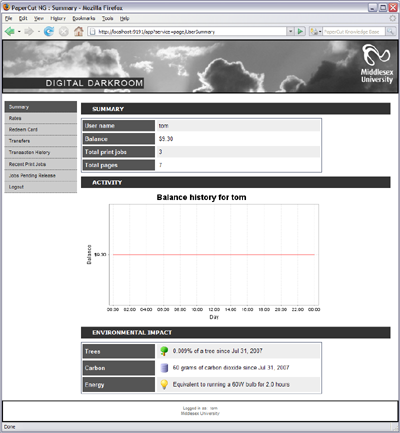Click the green Back arrow button
This screenshot has width=400, height=433.
(x=10, y=32)
